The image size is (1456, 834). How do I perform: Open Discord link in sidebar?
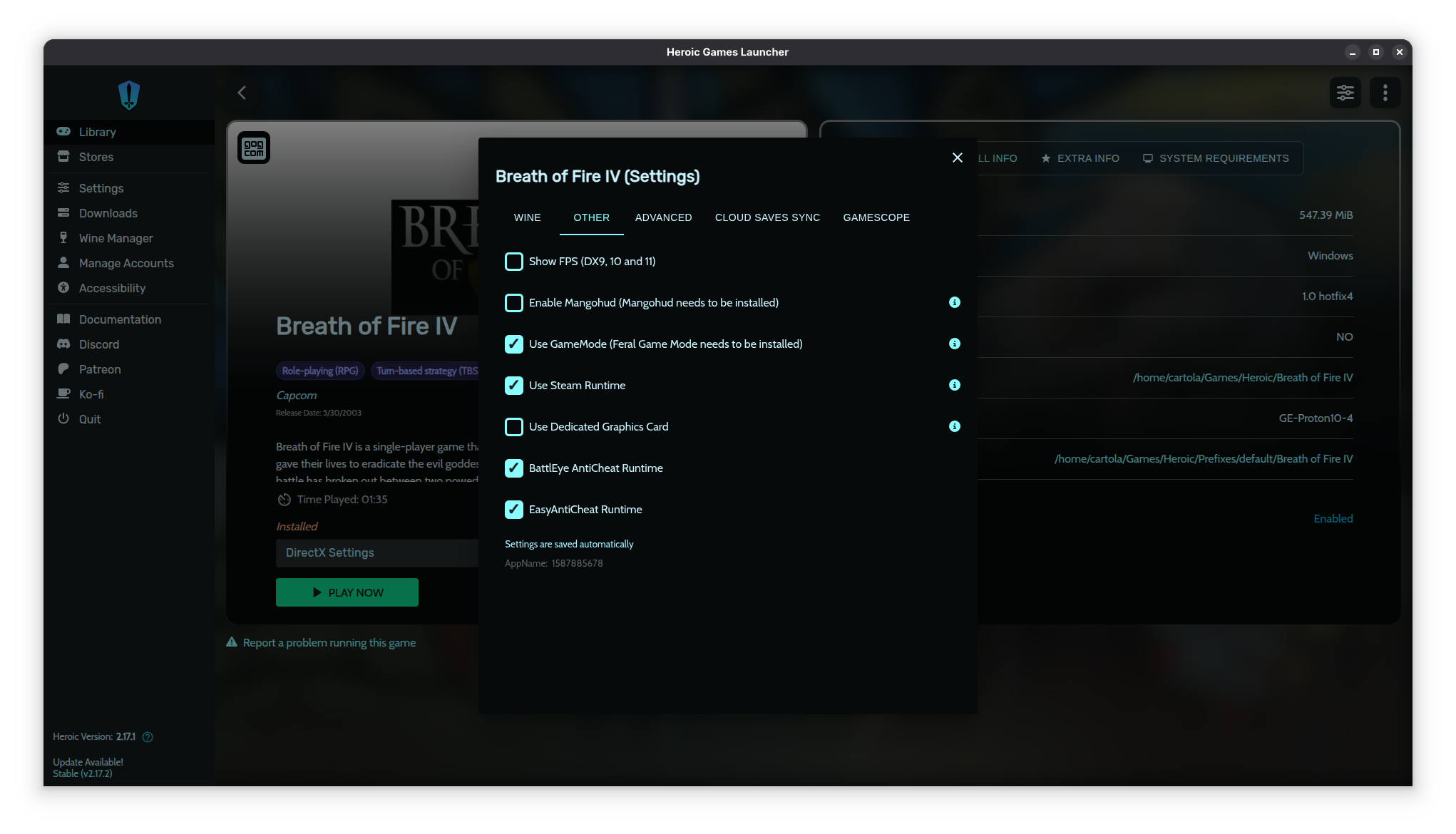[x=128, y=344]
